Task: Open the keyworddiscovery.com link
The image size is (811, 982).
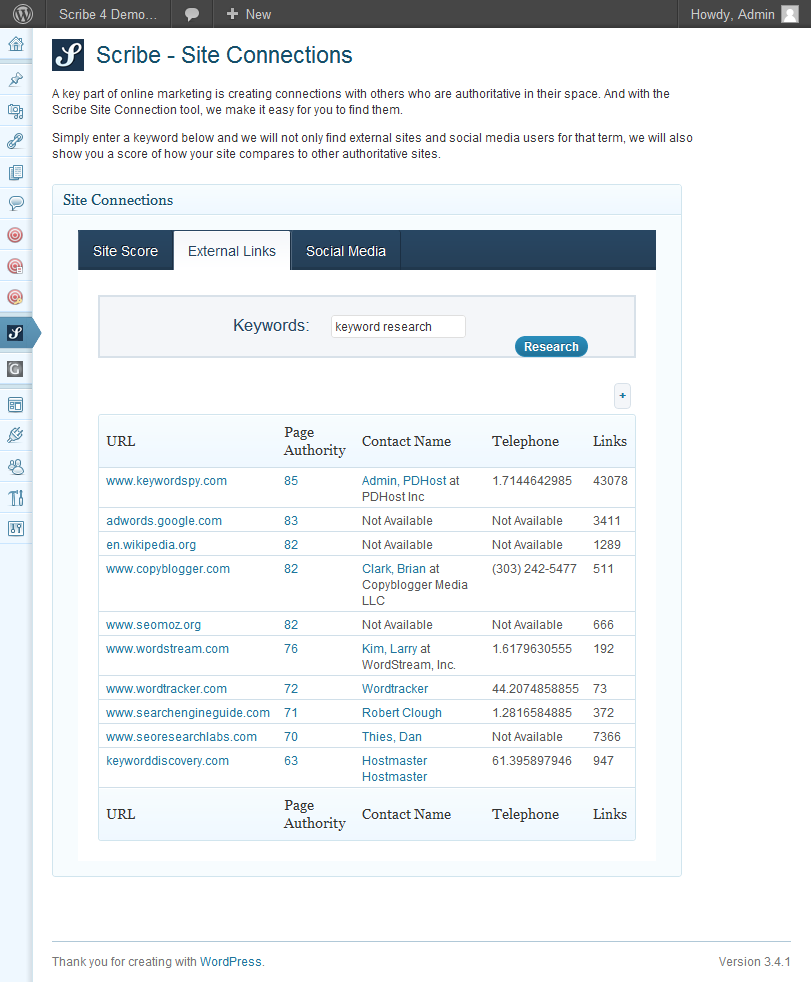Action: tap(168, 761)
